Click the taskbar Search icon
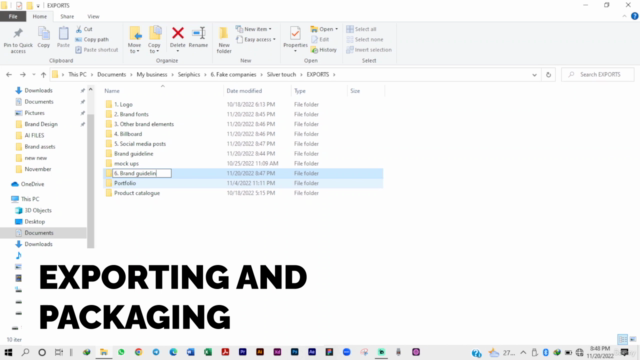The width and height of the screenshot is (640, 360). click(25, 352)
